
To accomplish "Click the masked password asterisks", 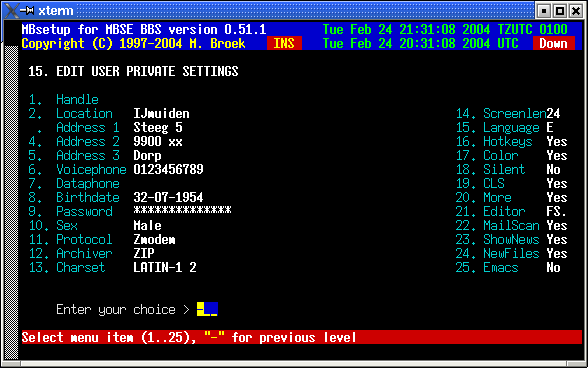I will (x=183, y=210).
